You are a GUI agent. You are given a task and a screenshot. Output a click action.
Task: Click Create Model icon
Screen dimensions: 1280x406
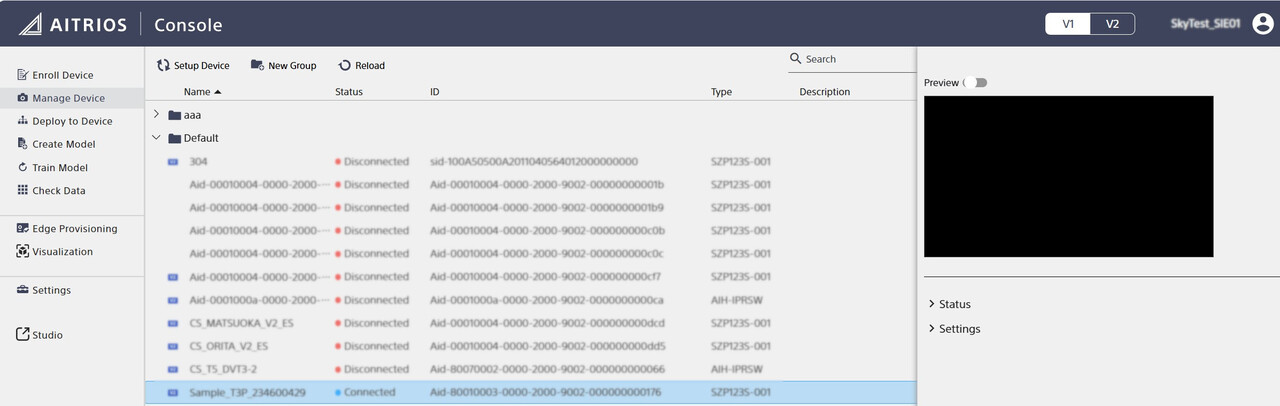tap(23, 144)
